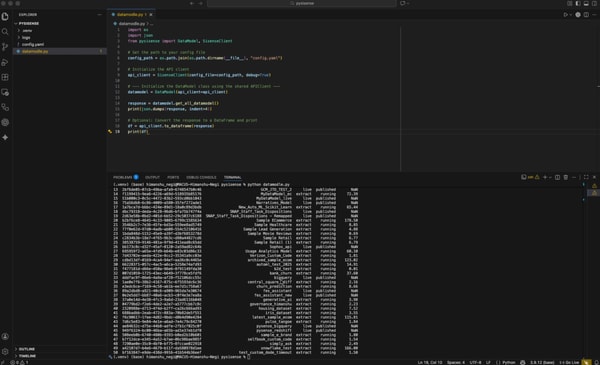Expand the OUTLINE section
Image resolution: width=600 pixels, height=365 pixels.
27,349
